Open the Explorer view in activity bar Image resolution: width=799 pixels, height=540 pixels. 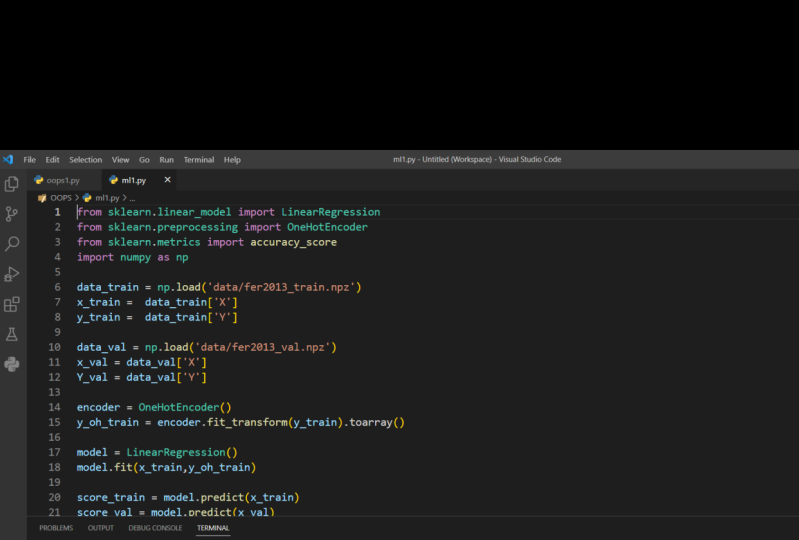point(12,184)
